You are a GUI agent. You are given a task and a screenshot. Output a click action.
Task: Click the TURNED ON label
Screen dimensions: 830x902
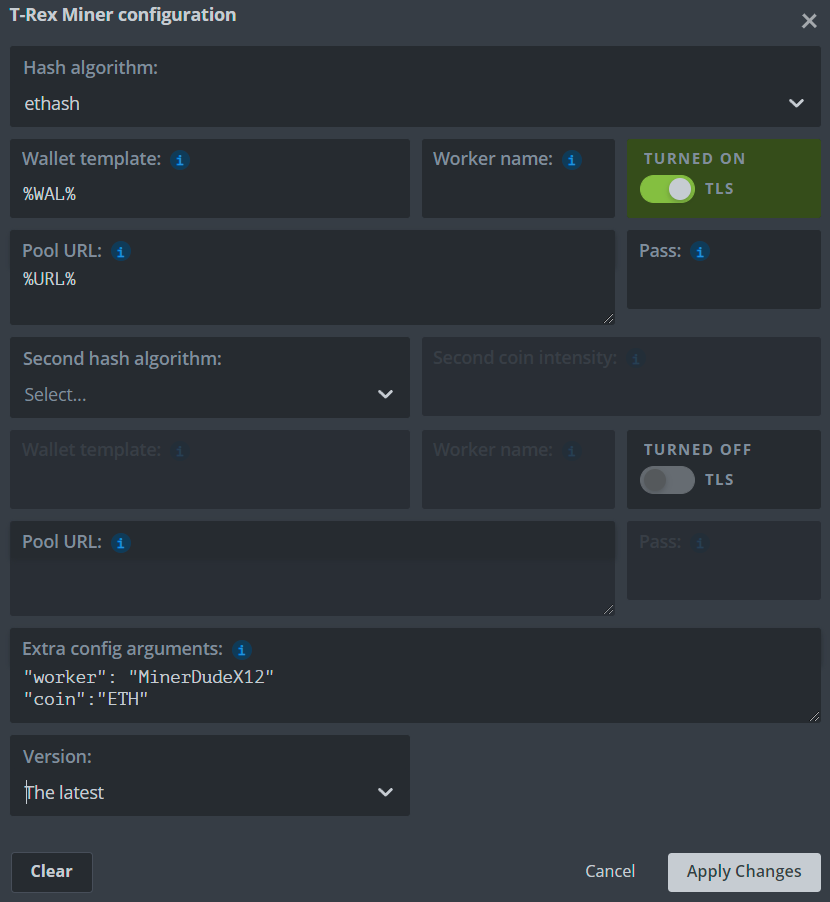(x=694, y=159)
